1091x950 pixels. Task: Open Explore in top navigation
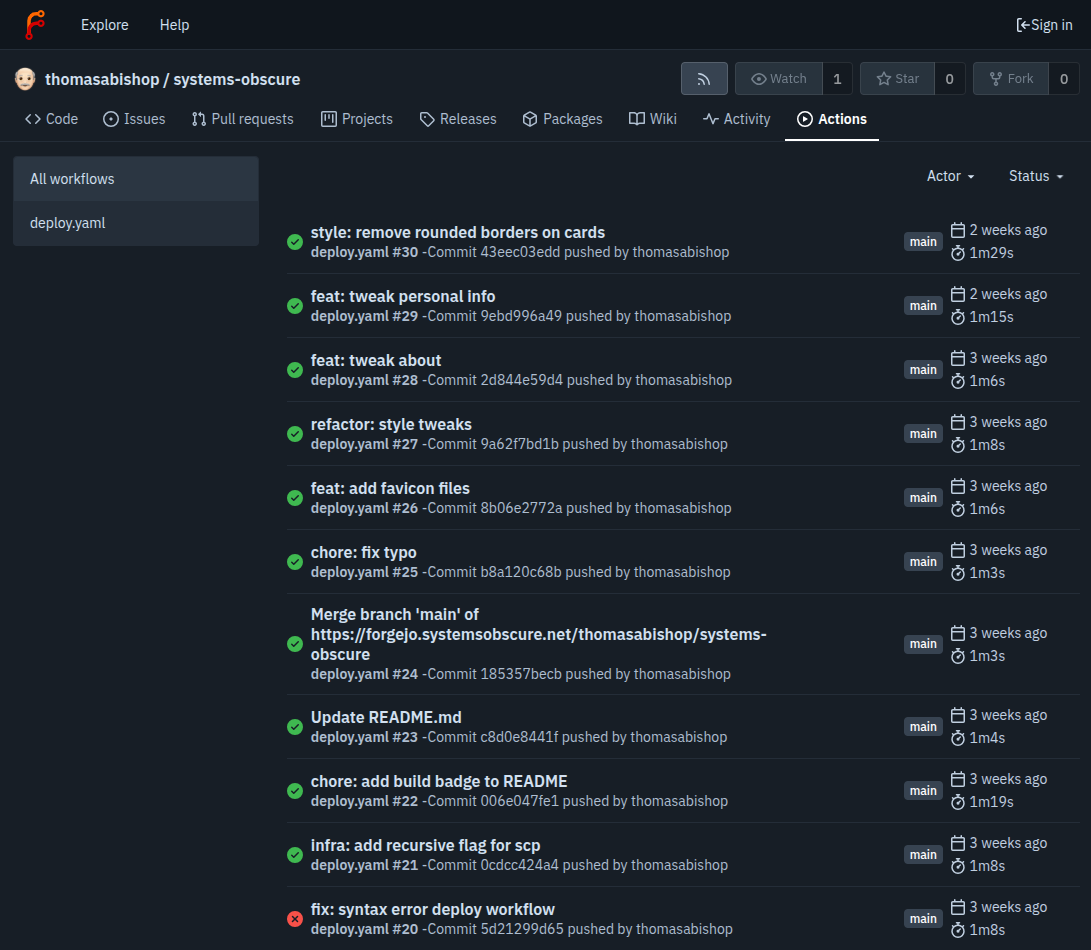click(105, 25)
